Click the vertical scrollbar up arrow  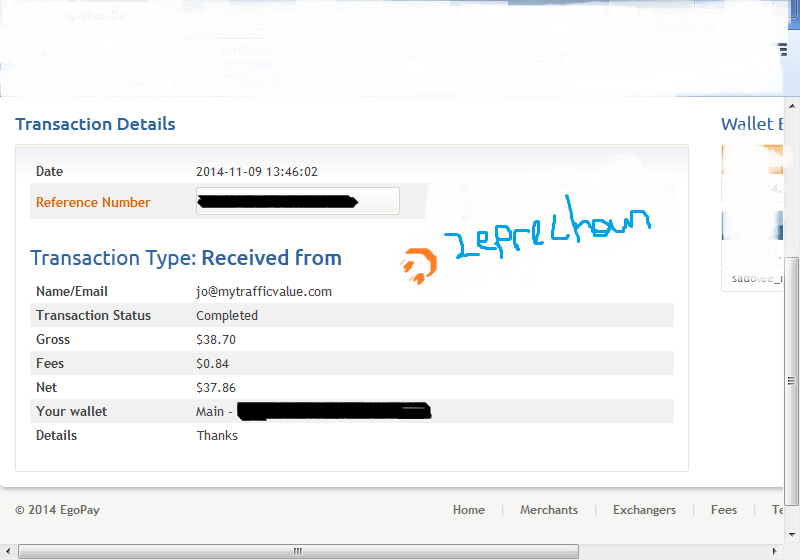[x=791, y=106]
